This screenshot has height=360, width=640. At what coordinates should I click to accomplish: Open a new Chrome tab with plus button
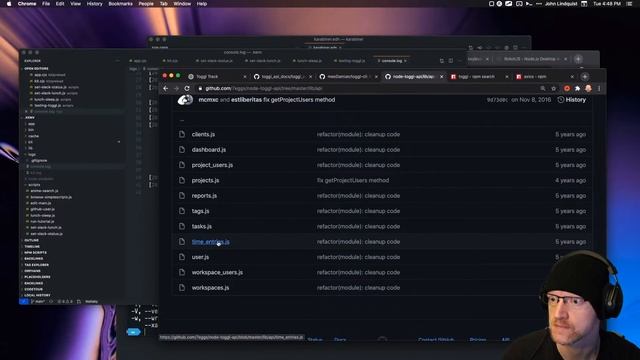[x=584, y=77]
